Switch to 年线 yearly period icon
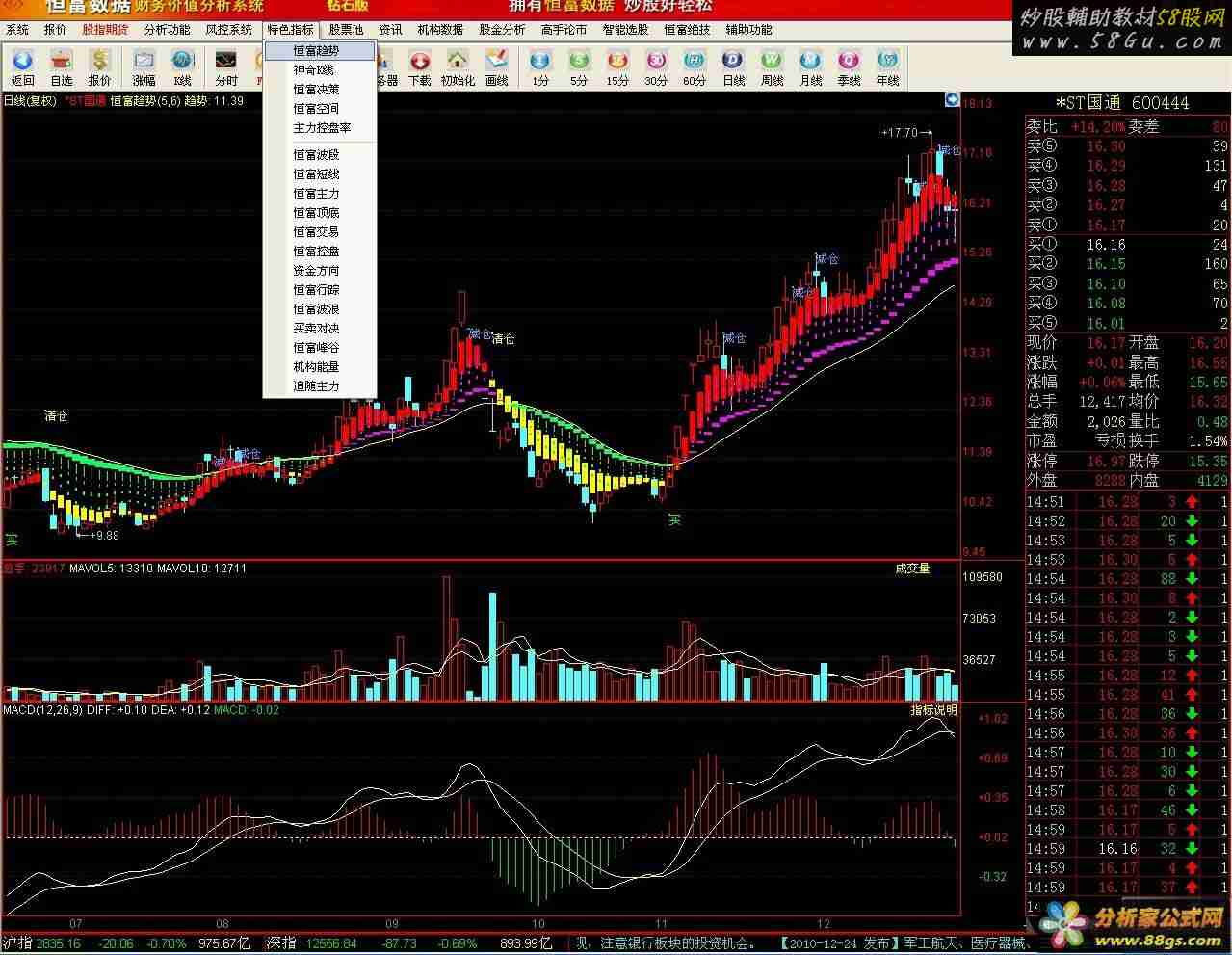Screen dimensions: 1232x955 pyautogui.click(x=887, y=67)
